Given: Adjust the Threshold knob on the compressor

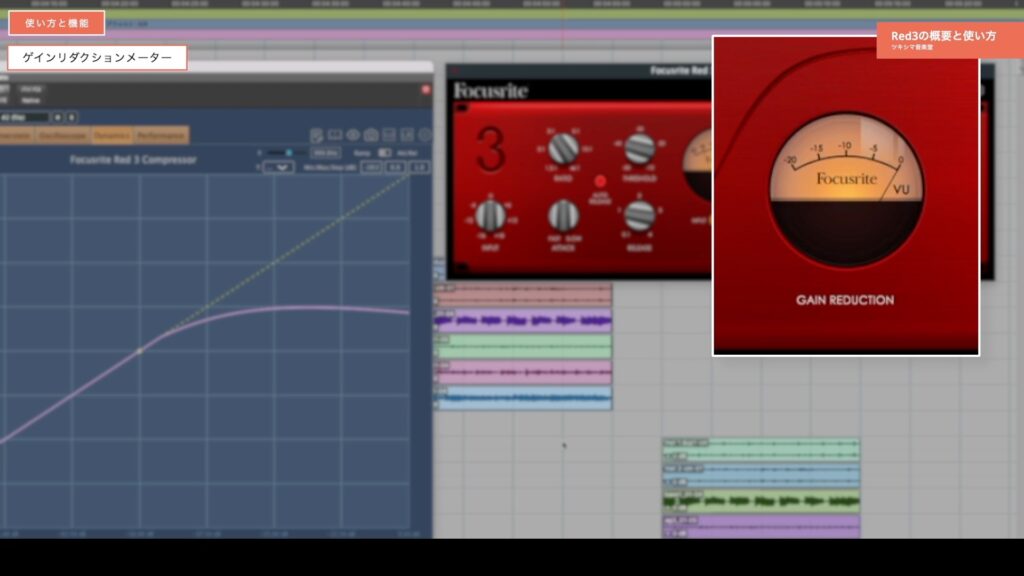Looking at the screenshot, I should click(x=639, y=149).
